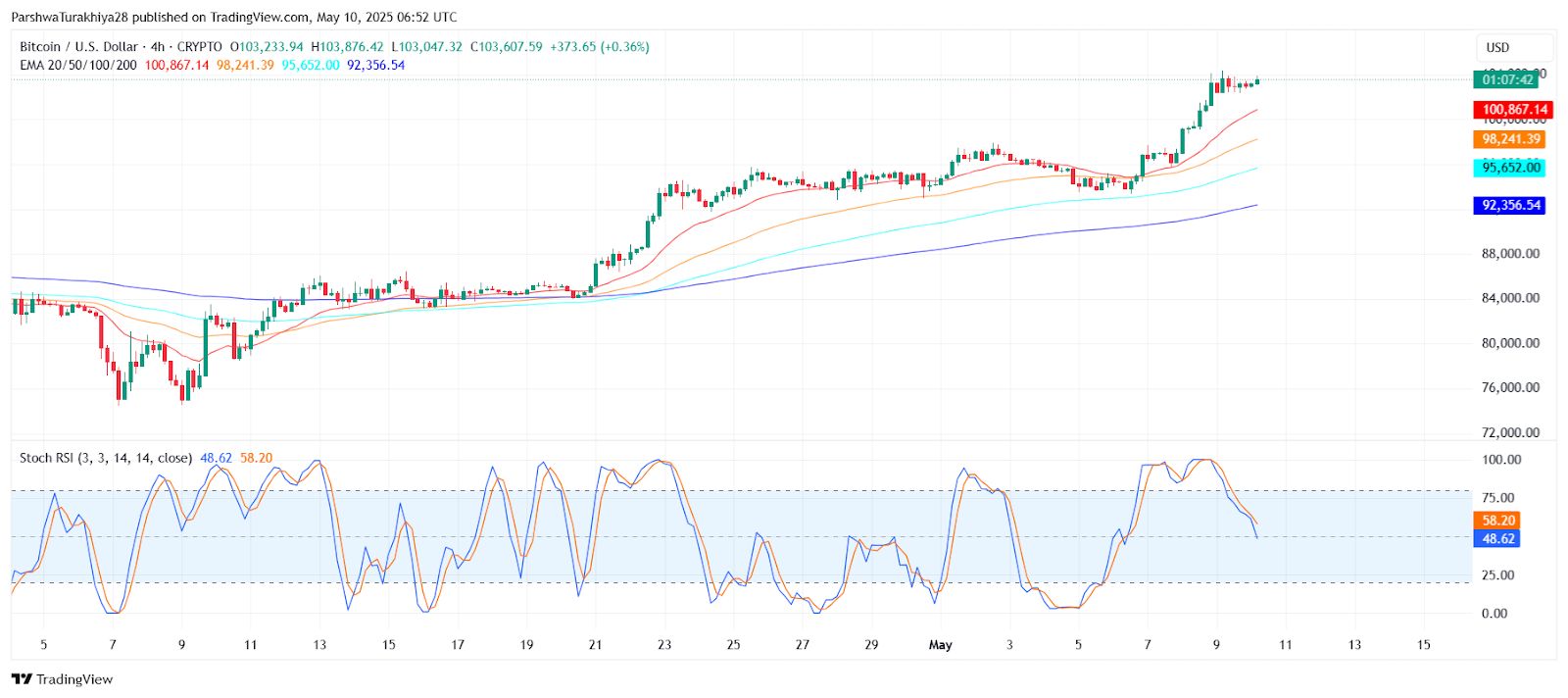Click the cyan 95,652.00 EMA price label
The width and height of the screenshot is (1568, 698).
point(1510,168)
